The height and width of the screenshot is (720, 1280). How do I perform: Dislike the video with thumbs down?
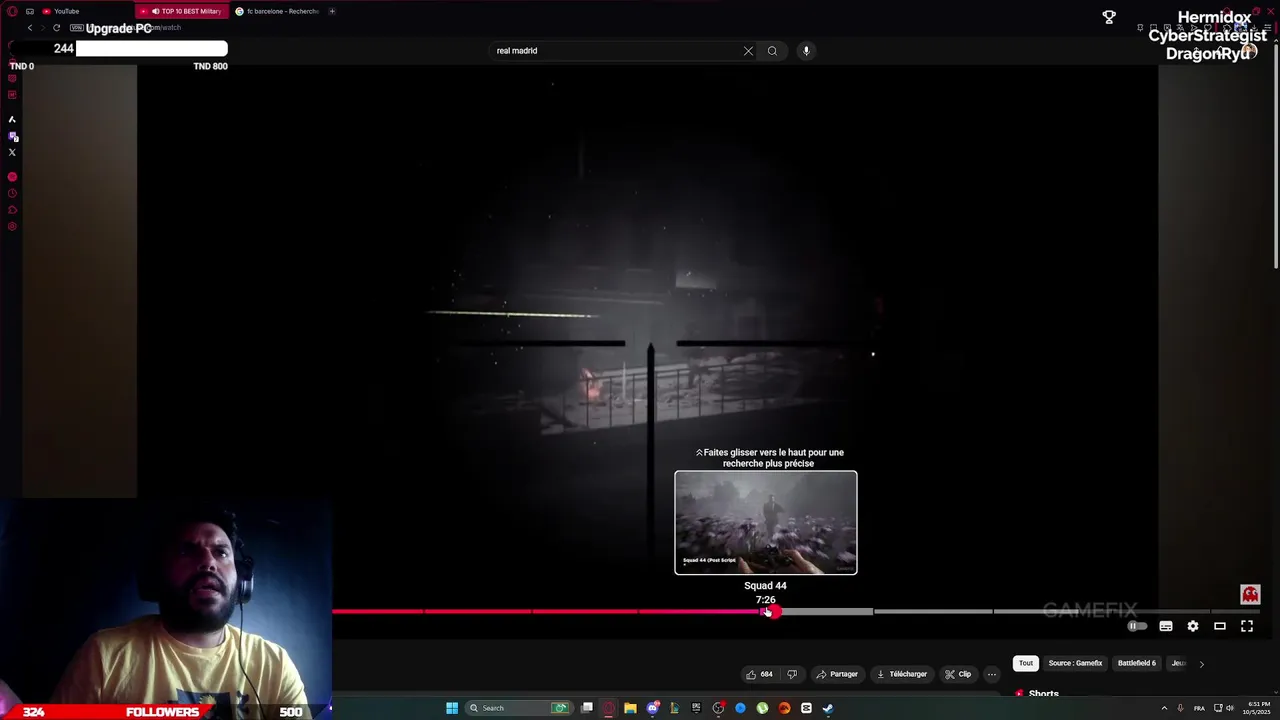[x=792, y=674]
